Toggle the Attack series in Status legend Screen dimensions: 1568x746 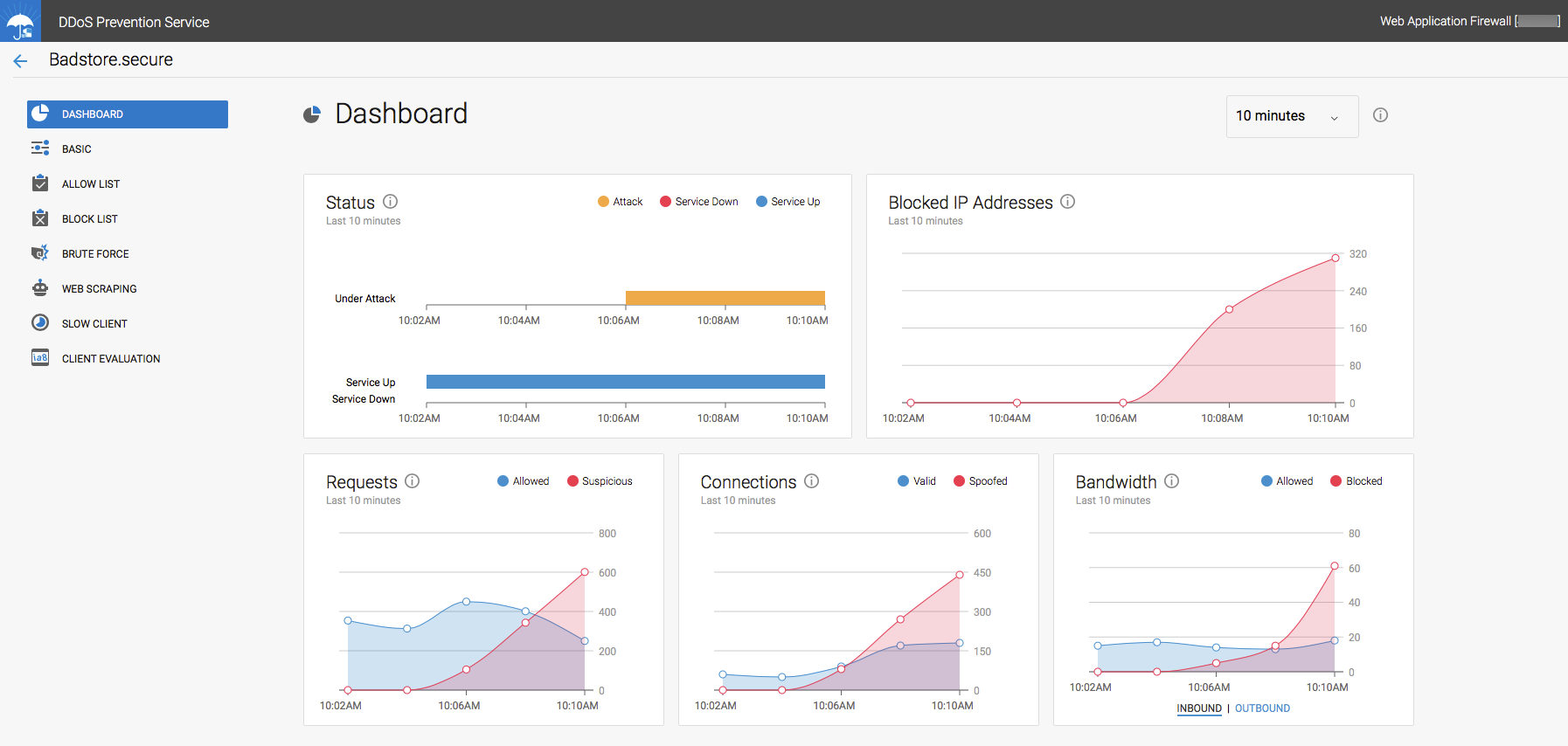point(621,202)
